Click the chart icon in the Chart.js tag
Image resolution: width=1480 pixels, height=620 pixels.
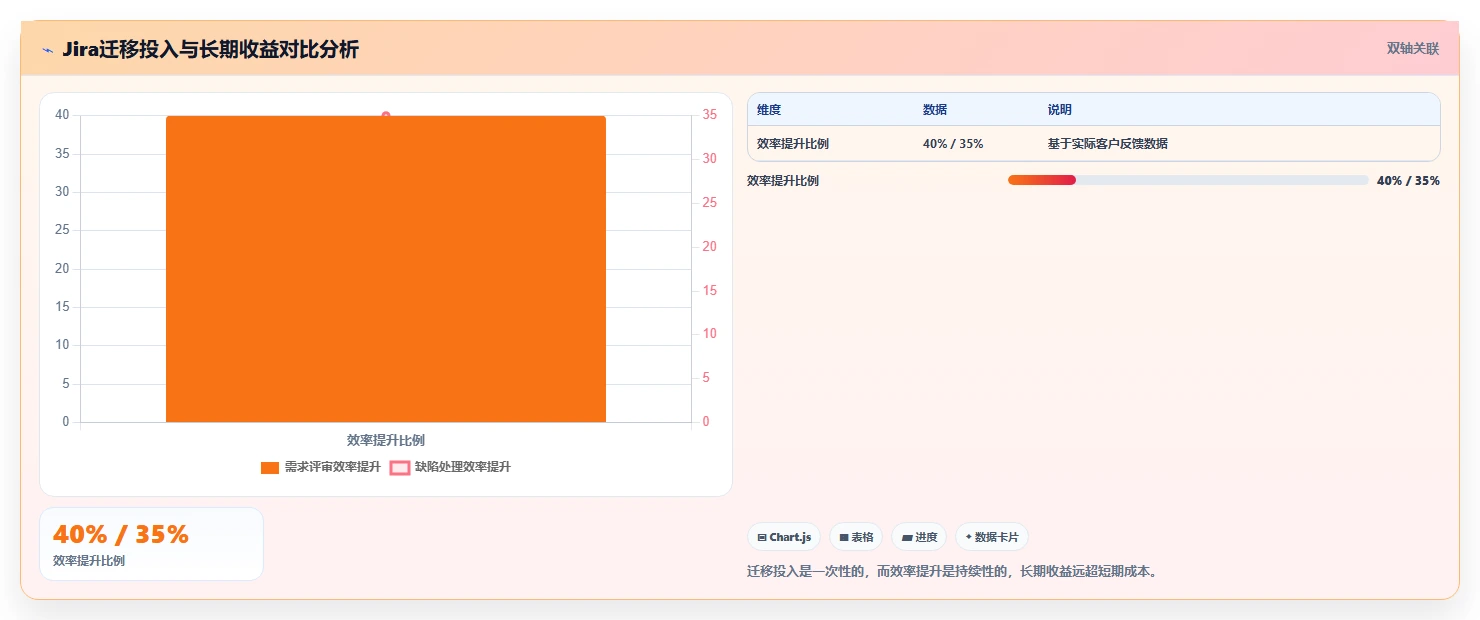762,538
